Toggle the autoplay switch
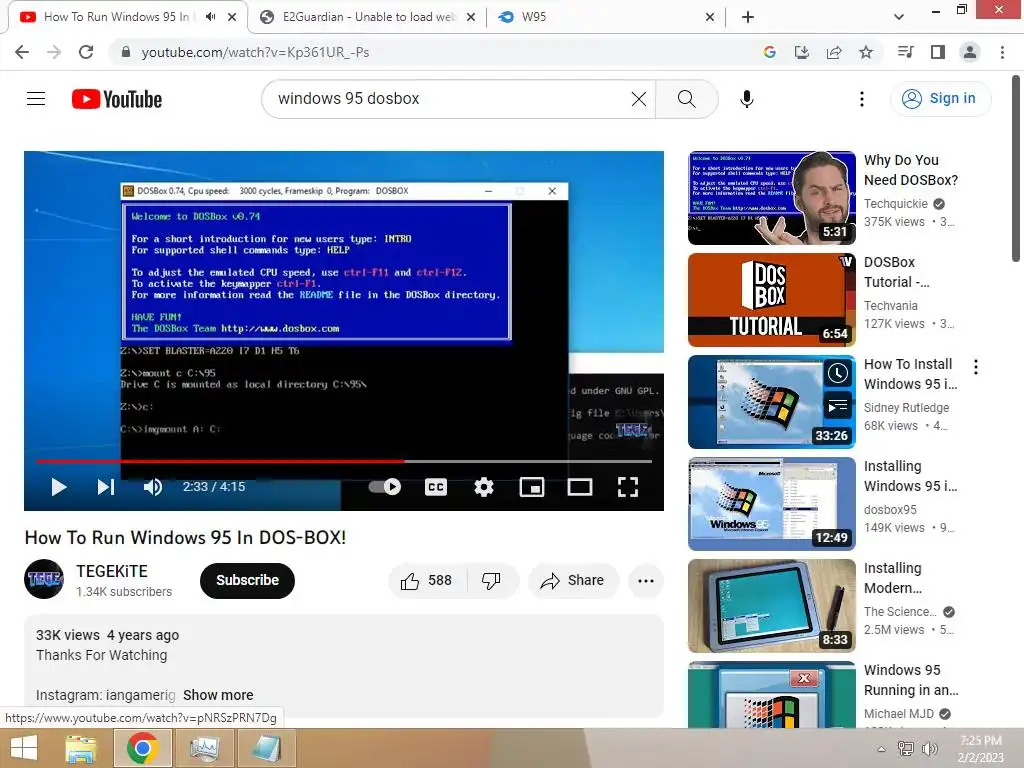Screen dimensions: 1024x768 pos(385,487)
